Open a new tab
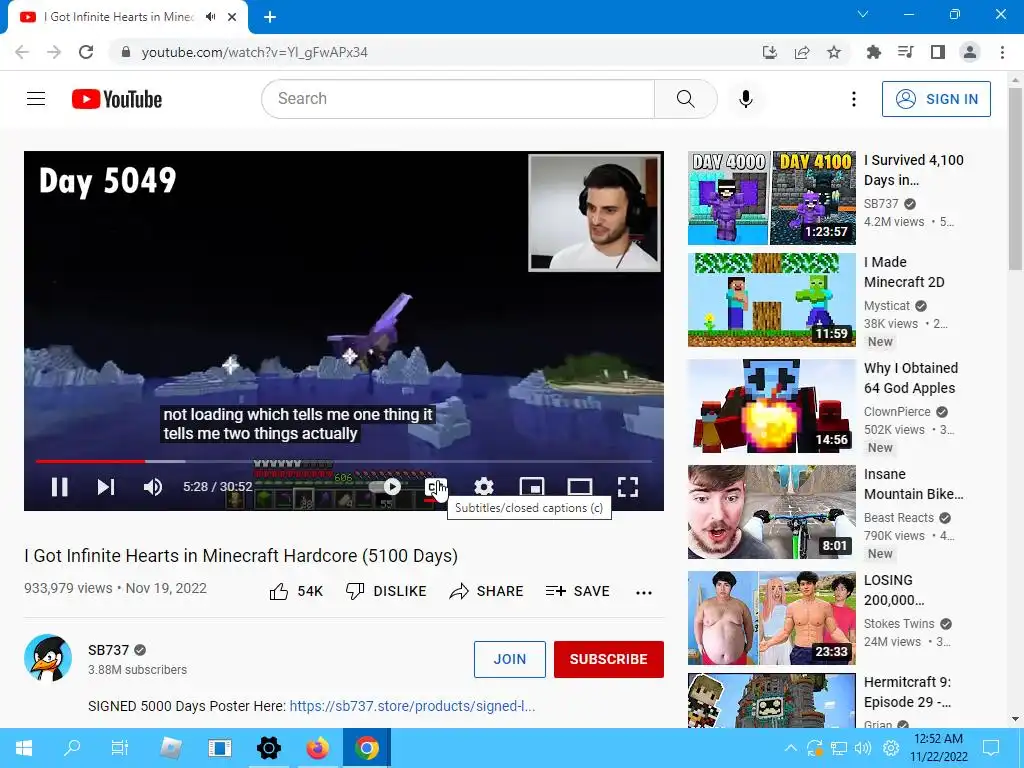Viewport: 1024px width, 768px height. [x=270, y=17]
